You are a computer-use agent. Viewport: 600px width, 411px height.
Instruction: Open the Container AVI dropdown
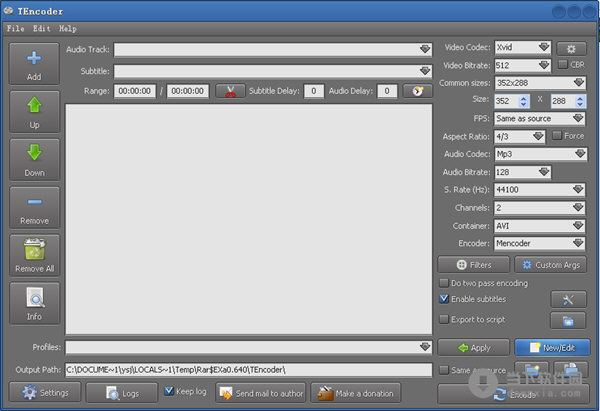[x=540, y=226]
